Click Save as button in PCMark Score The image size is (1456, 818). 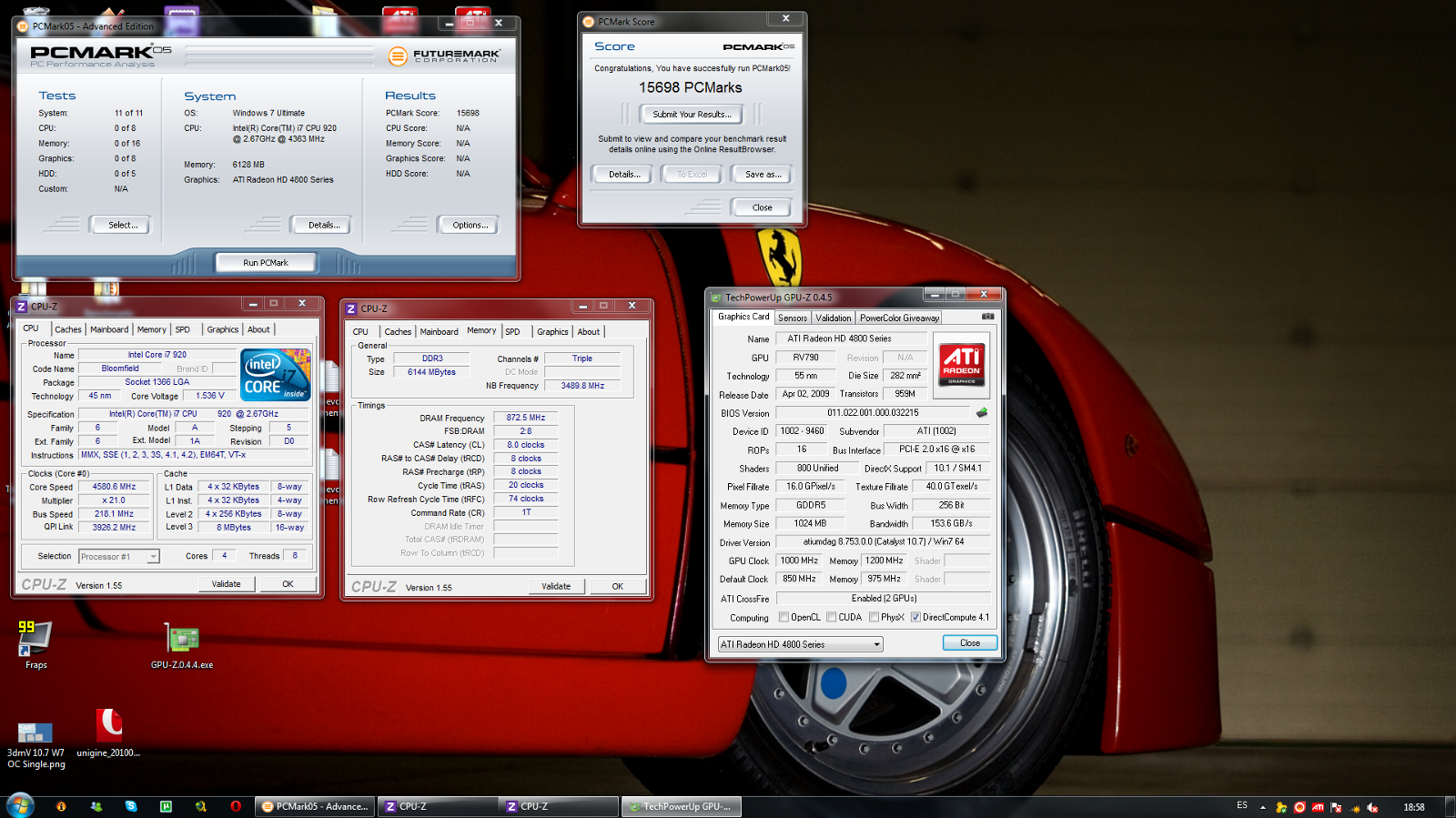(x=763, y=174)
